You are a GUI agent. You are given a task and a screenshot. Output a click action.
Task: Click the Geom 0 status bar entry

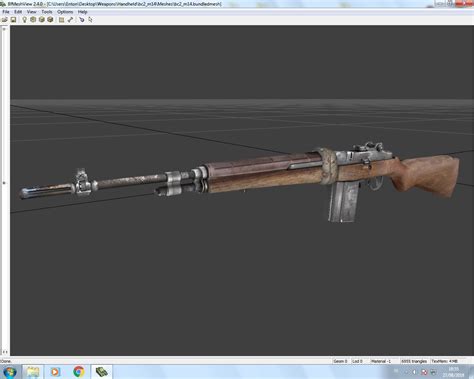click(340, 361)
